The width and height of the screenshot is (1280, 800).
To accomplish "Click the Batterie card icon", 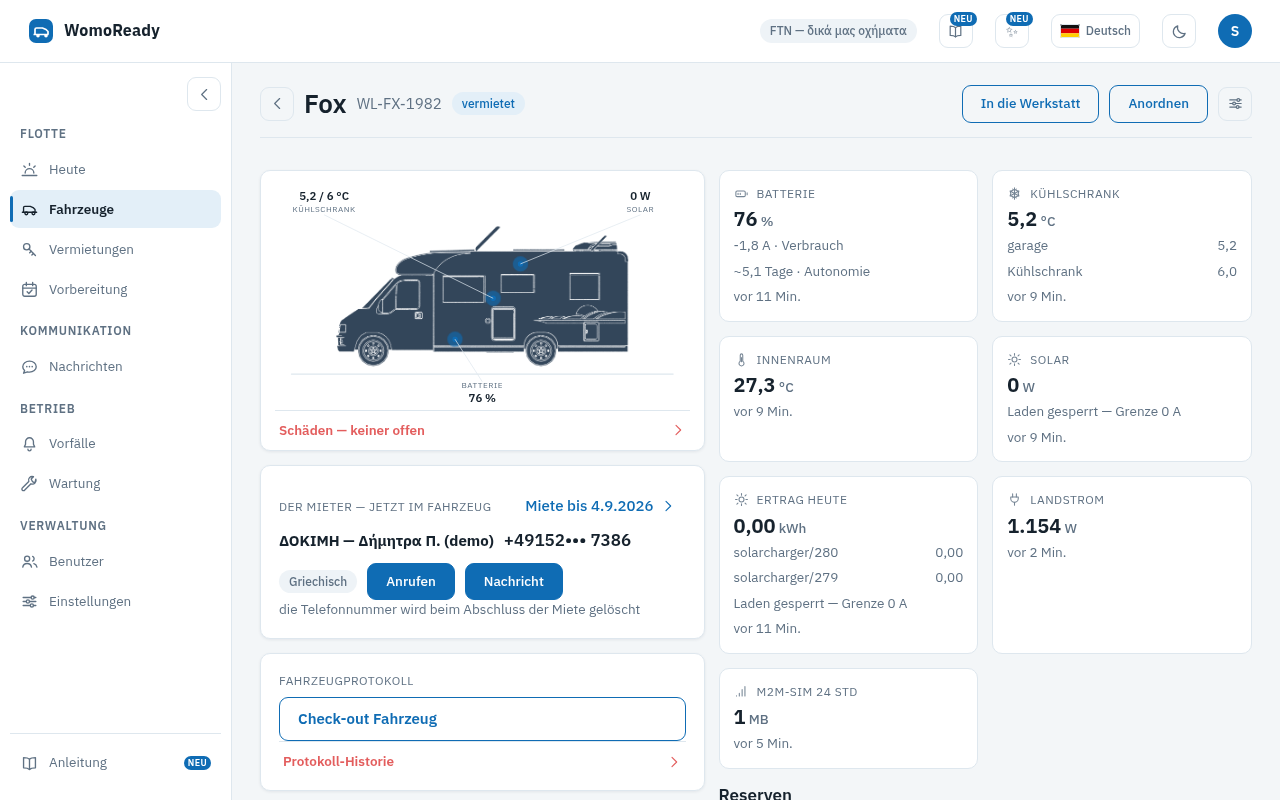I will coord(741,194).
